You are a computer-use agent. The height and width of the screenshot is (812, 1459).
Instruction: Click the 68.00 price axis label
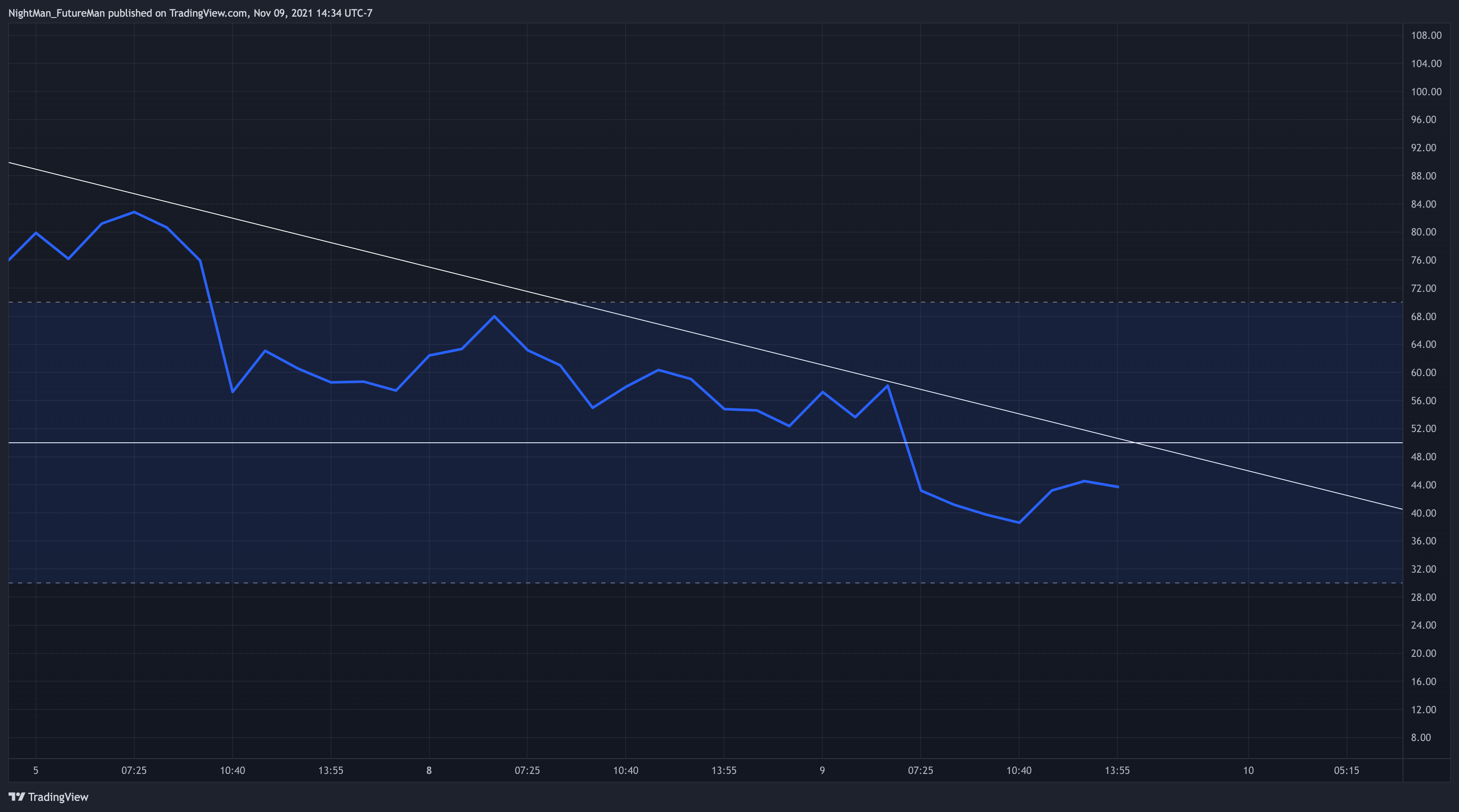1424,317
